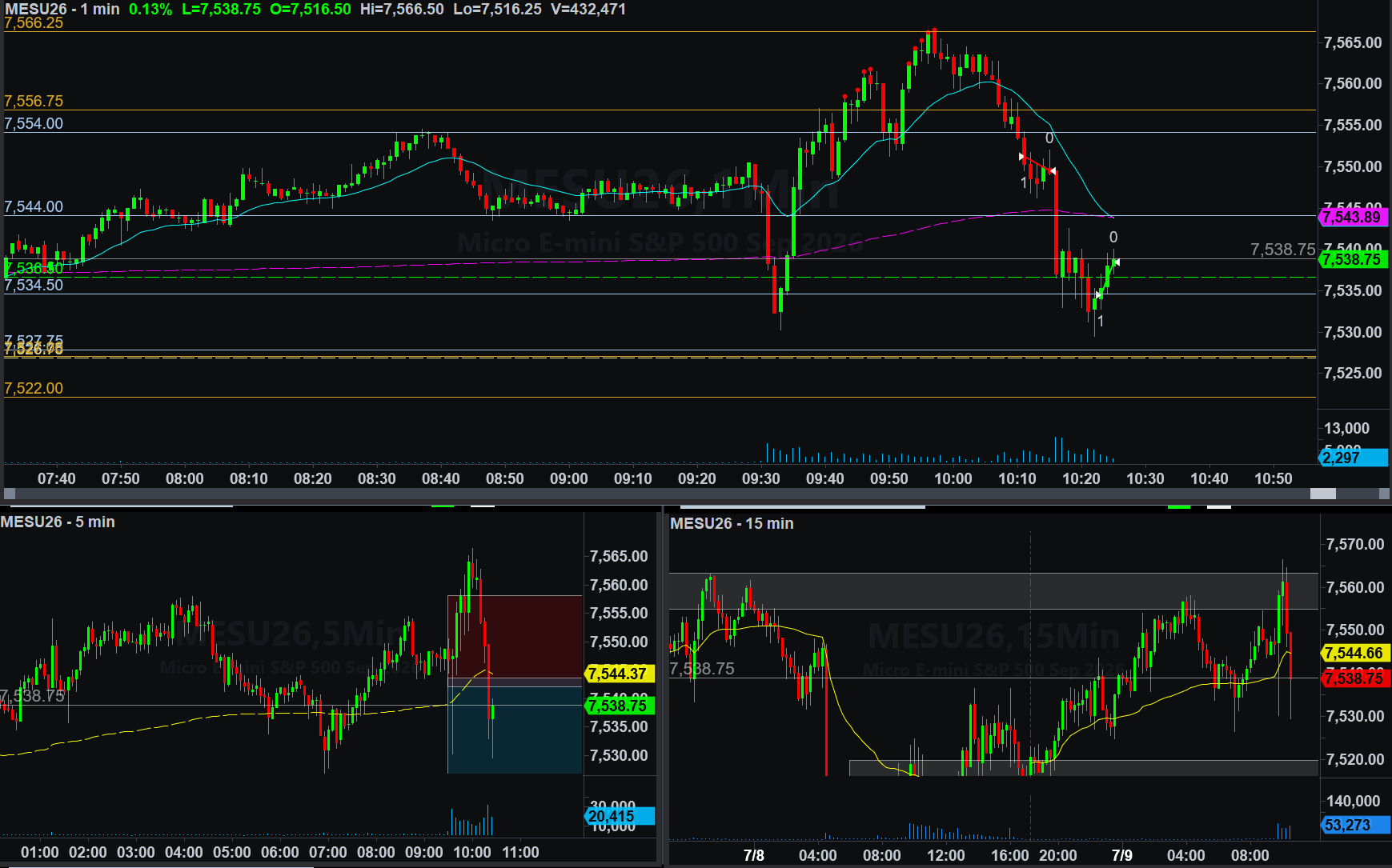Image resolution: width=1392 pixels, height=868 pixels.
Task: Click the gray 7,538.75 label left of 1 min price axis
Action: pyautogui.click(x=1283, y=250)
